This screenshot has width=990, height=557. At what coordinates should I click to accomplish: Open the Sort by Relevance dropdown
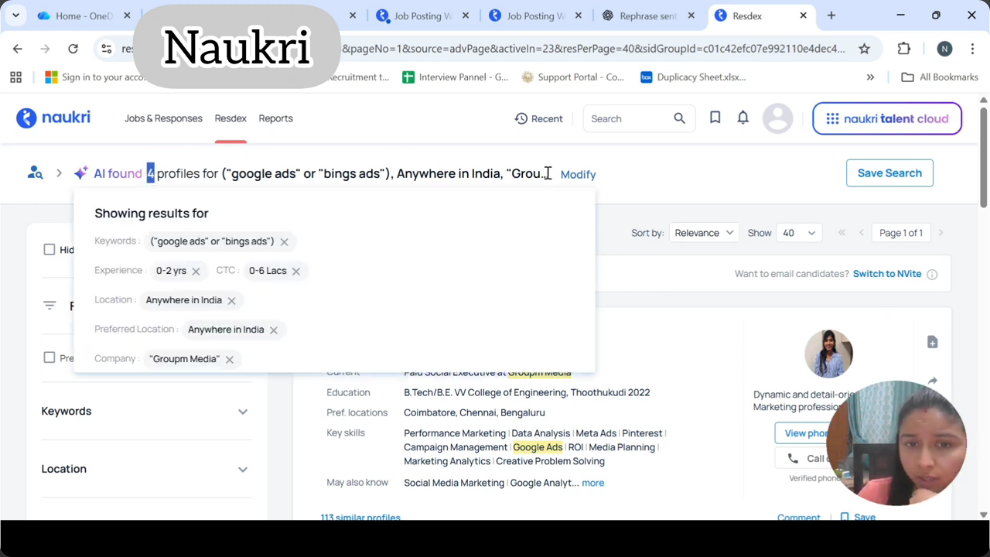[703, 233]
